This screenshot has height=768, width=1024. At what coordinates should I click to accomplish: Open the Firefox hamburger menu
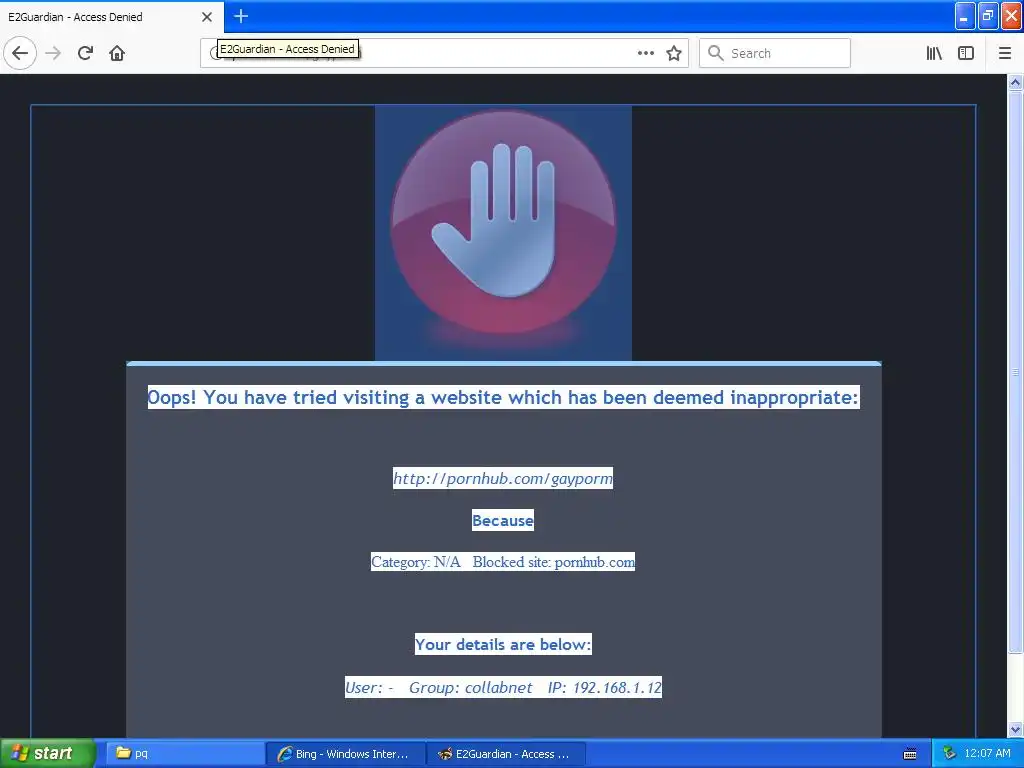[x=1005, y=53]
